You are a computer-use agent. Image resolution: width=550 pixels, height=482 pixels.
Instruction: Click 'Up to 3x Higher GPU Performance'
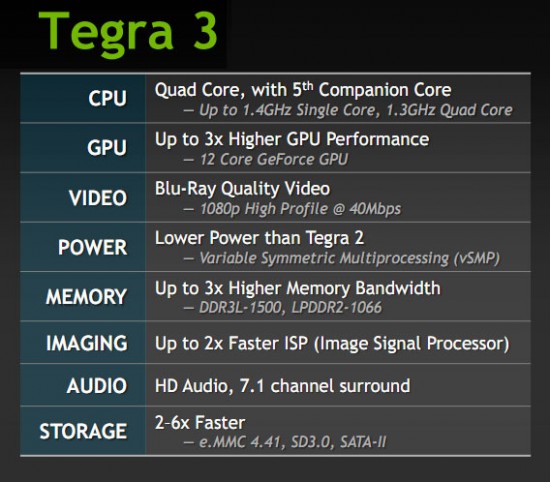292,140
